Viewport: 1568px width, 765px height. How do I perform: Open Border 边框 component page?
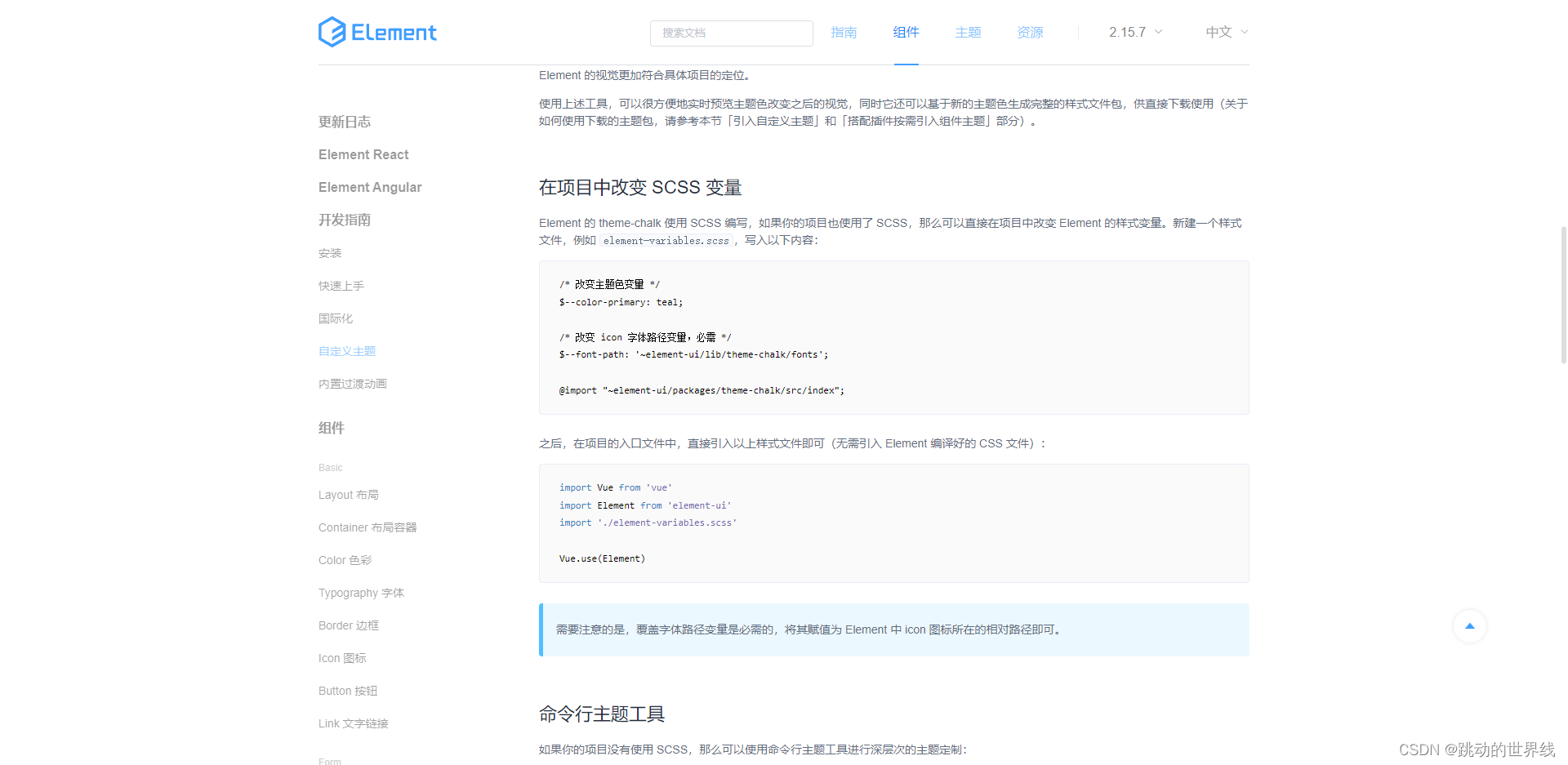pyautogui.click(x=349, y=625)
